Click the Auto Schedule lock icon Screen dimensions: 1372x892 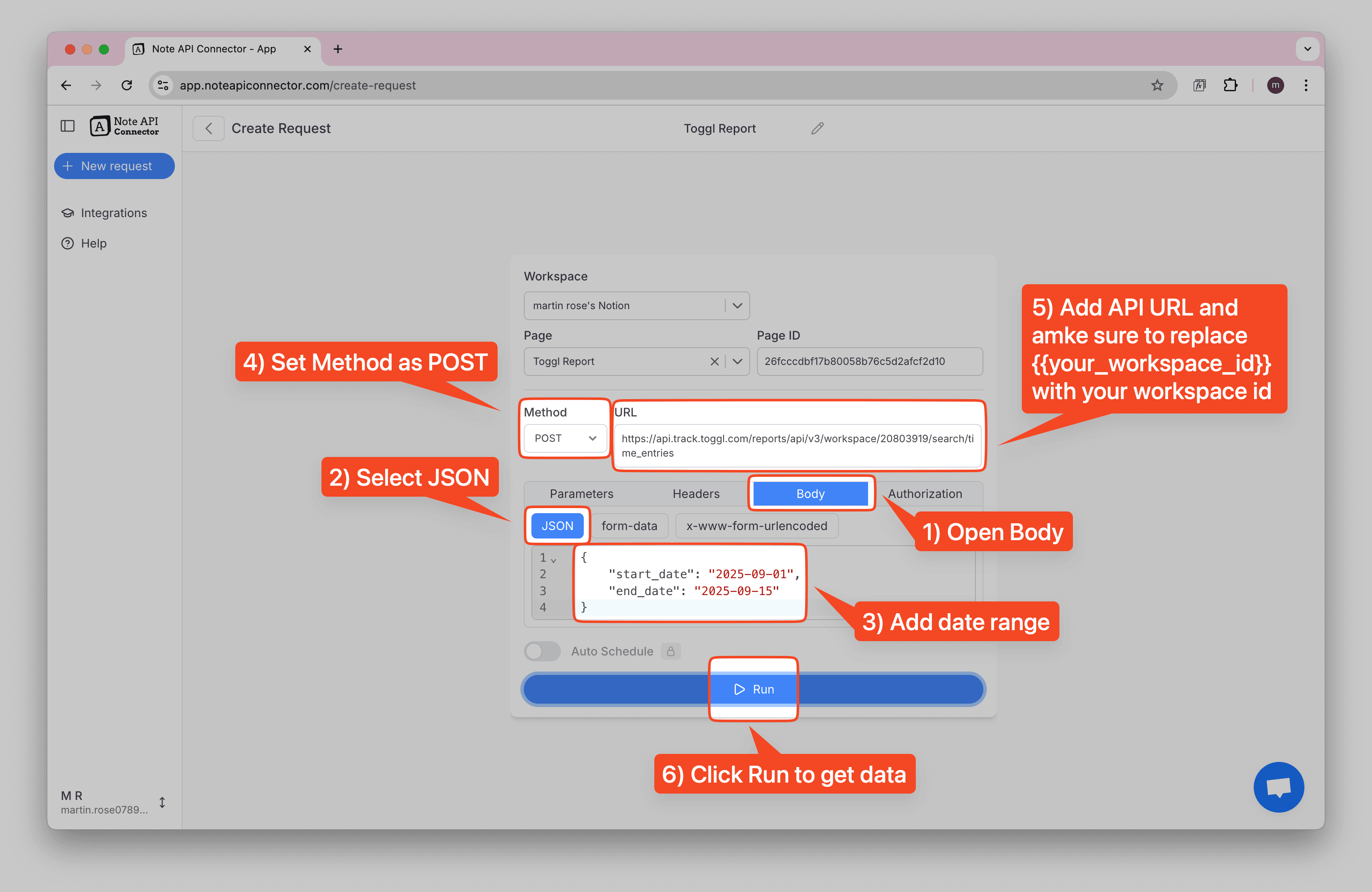click(x=670, y=651)
